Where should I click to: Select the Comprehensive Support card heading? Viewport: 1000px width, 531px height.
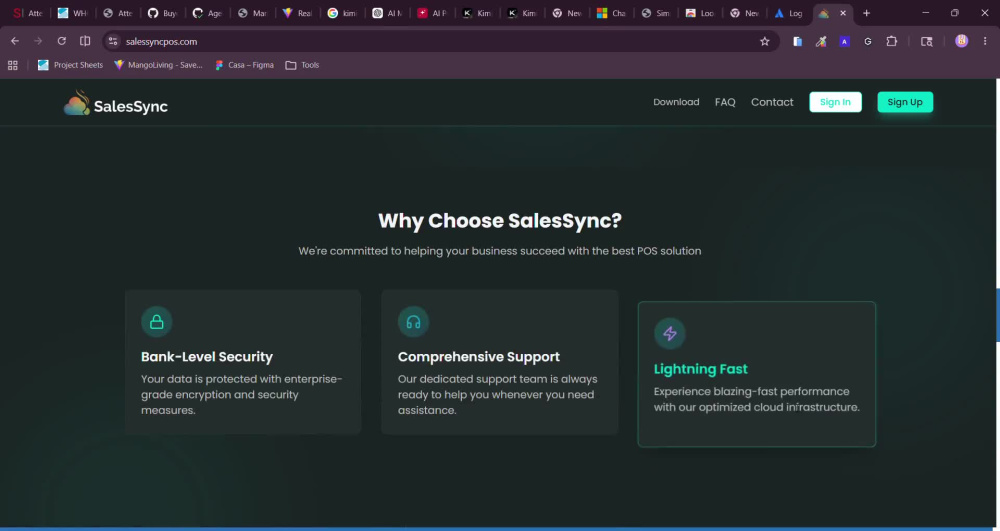pos(479,356)
